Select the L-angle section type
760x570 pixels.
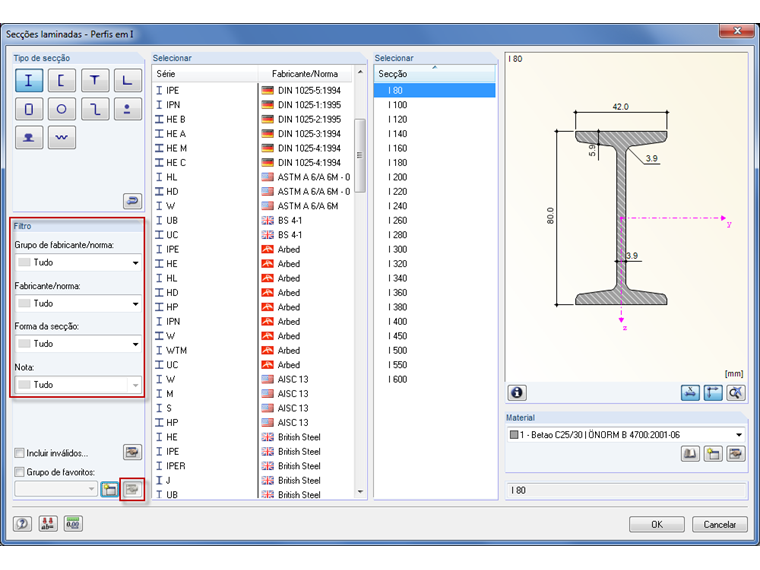127,80
